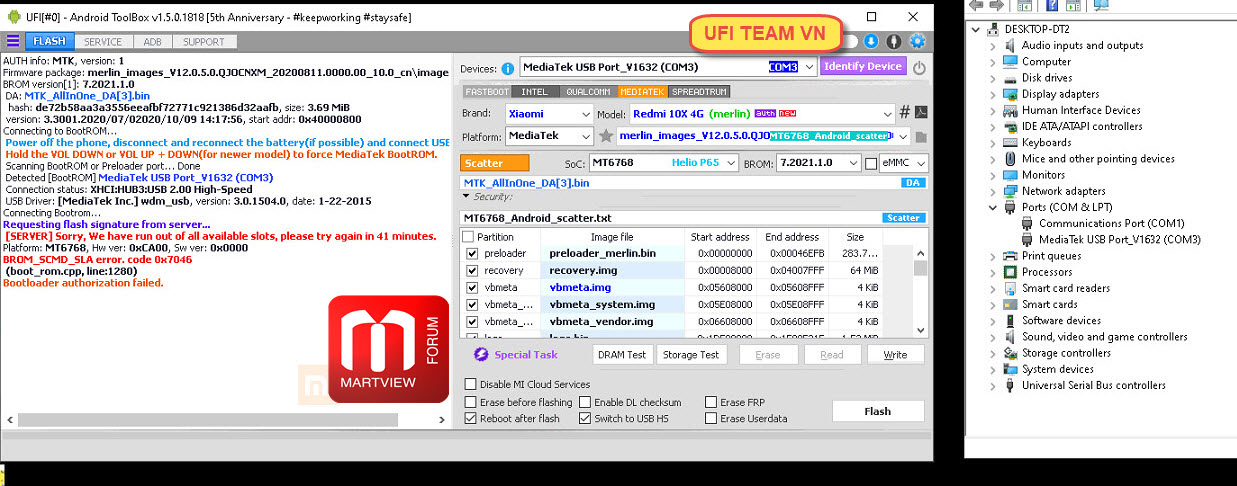Enable Erase FRP checkbox

click(711, 402)
